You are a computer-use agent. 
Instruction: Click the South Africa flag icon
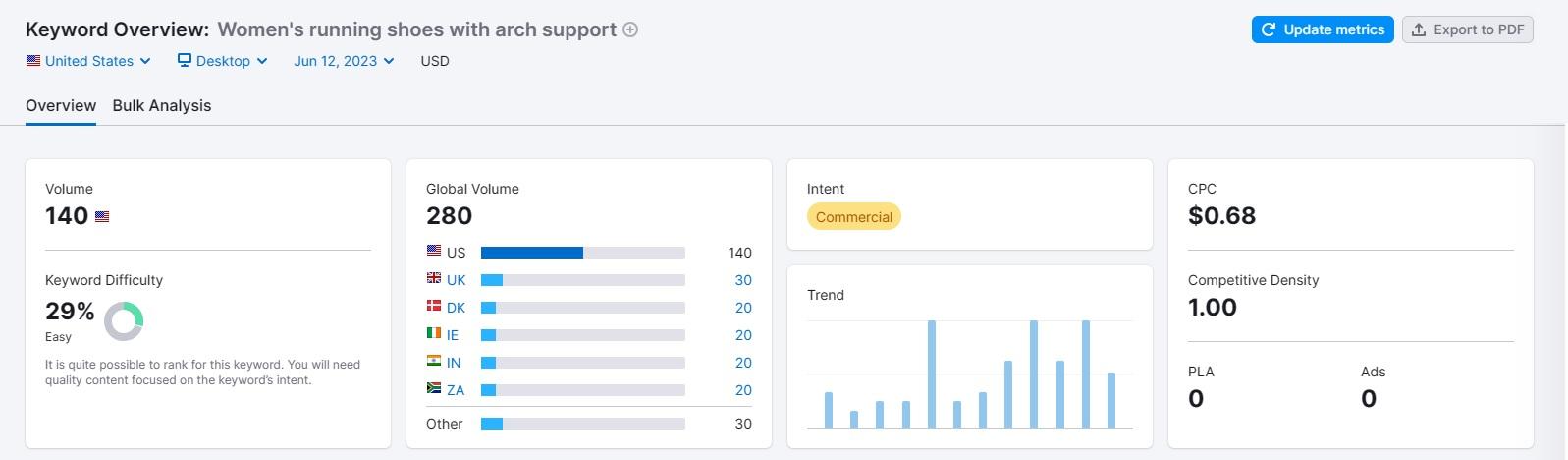[434, 389]
